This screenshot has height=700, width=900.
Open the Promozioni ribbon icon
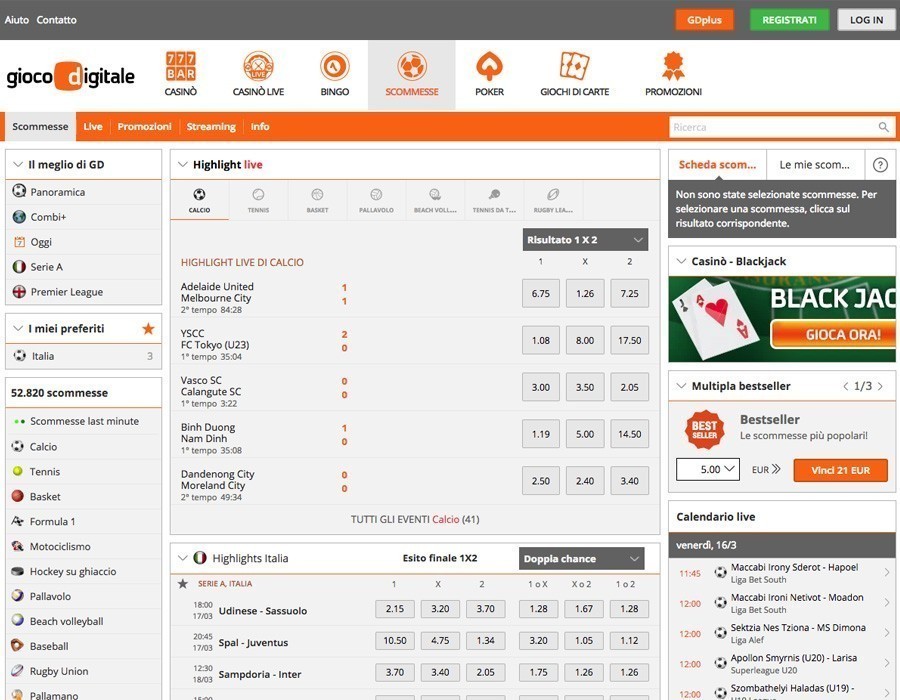(x=673, y=66)
